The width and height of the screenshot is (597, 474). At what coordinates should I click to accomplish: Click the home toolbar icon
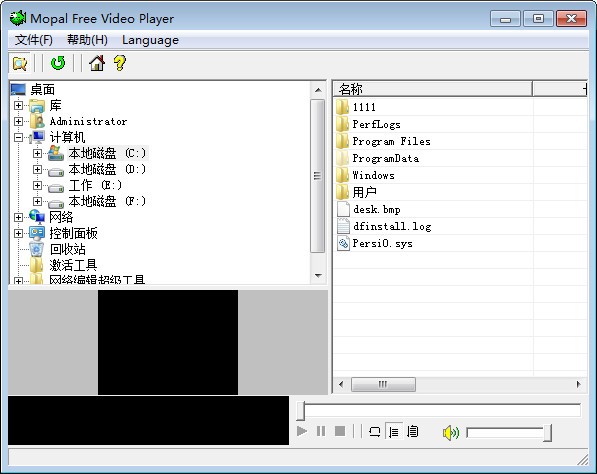(97, 63)
